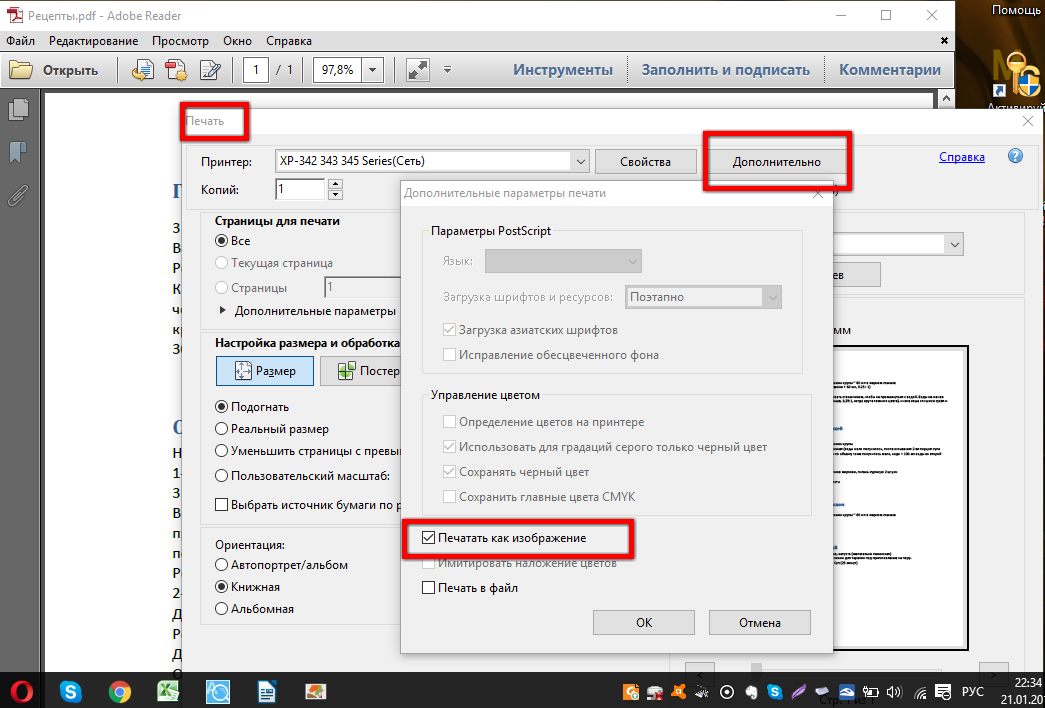Viewport: 1045px width, 708px height.
Task: Click the blue help question mark icon
Action: tap(1015, 157)
